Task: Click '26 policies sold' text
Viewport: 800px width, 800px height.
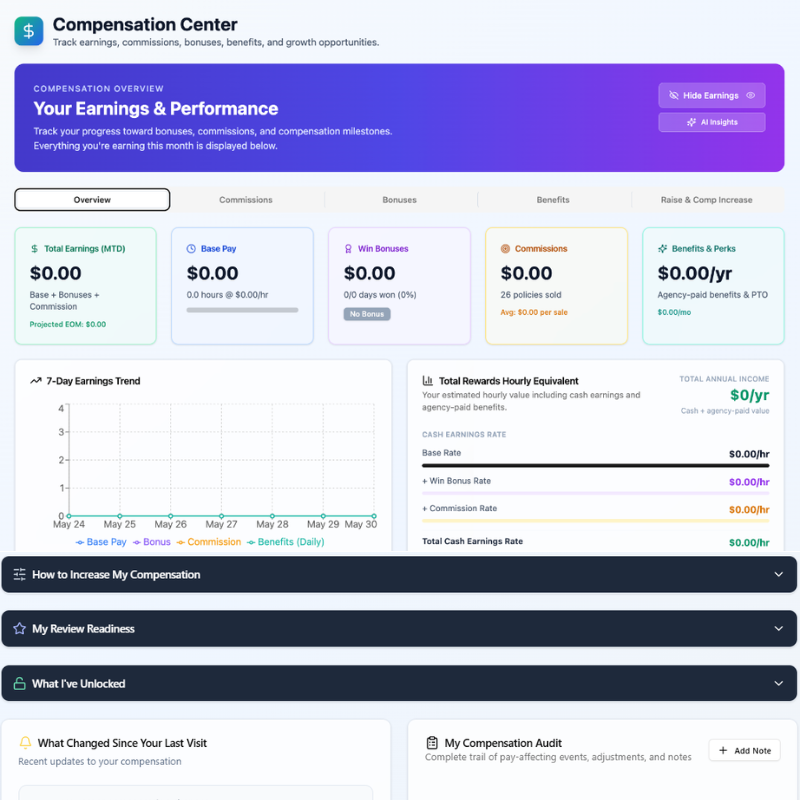Action: [531, 295]
